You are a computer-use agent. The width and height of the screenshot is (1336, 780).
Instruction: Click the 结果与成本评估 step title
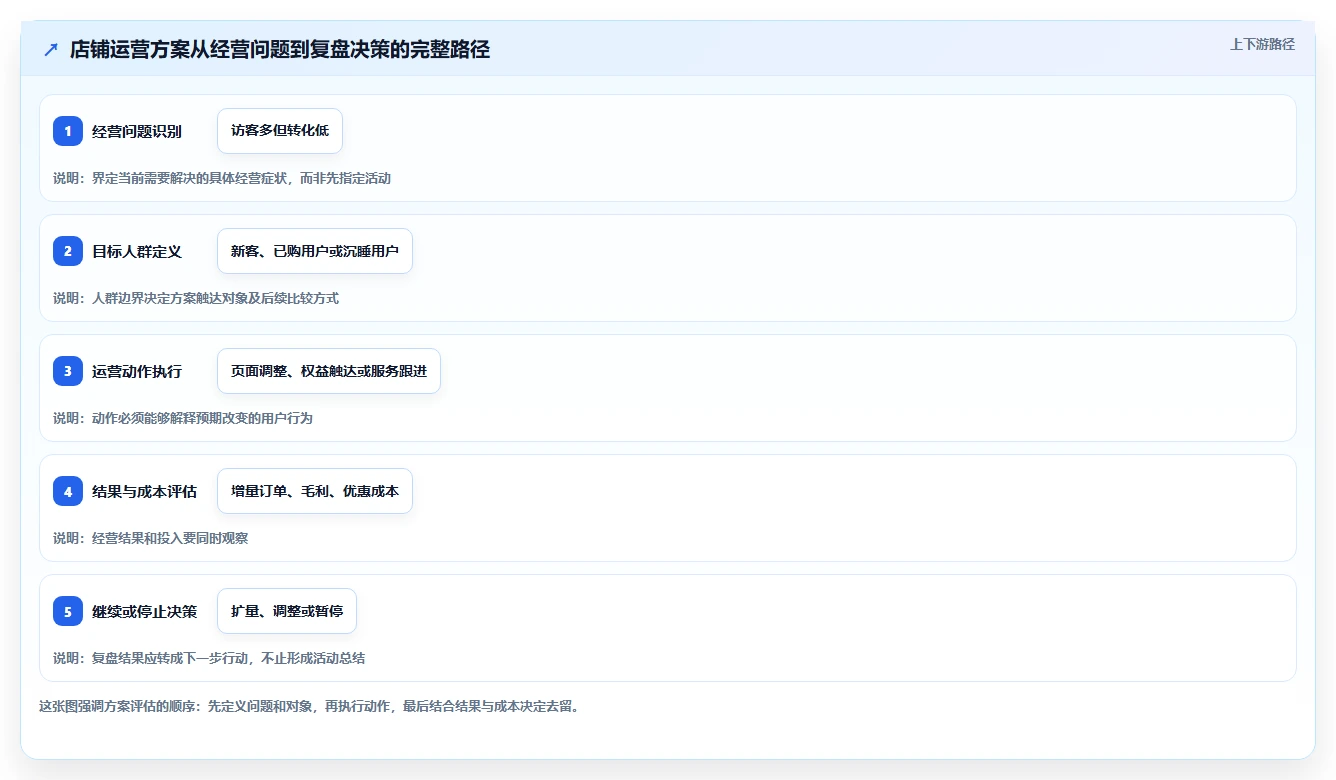pos(144,491)
